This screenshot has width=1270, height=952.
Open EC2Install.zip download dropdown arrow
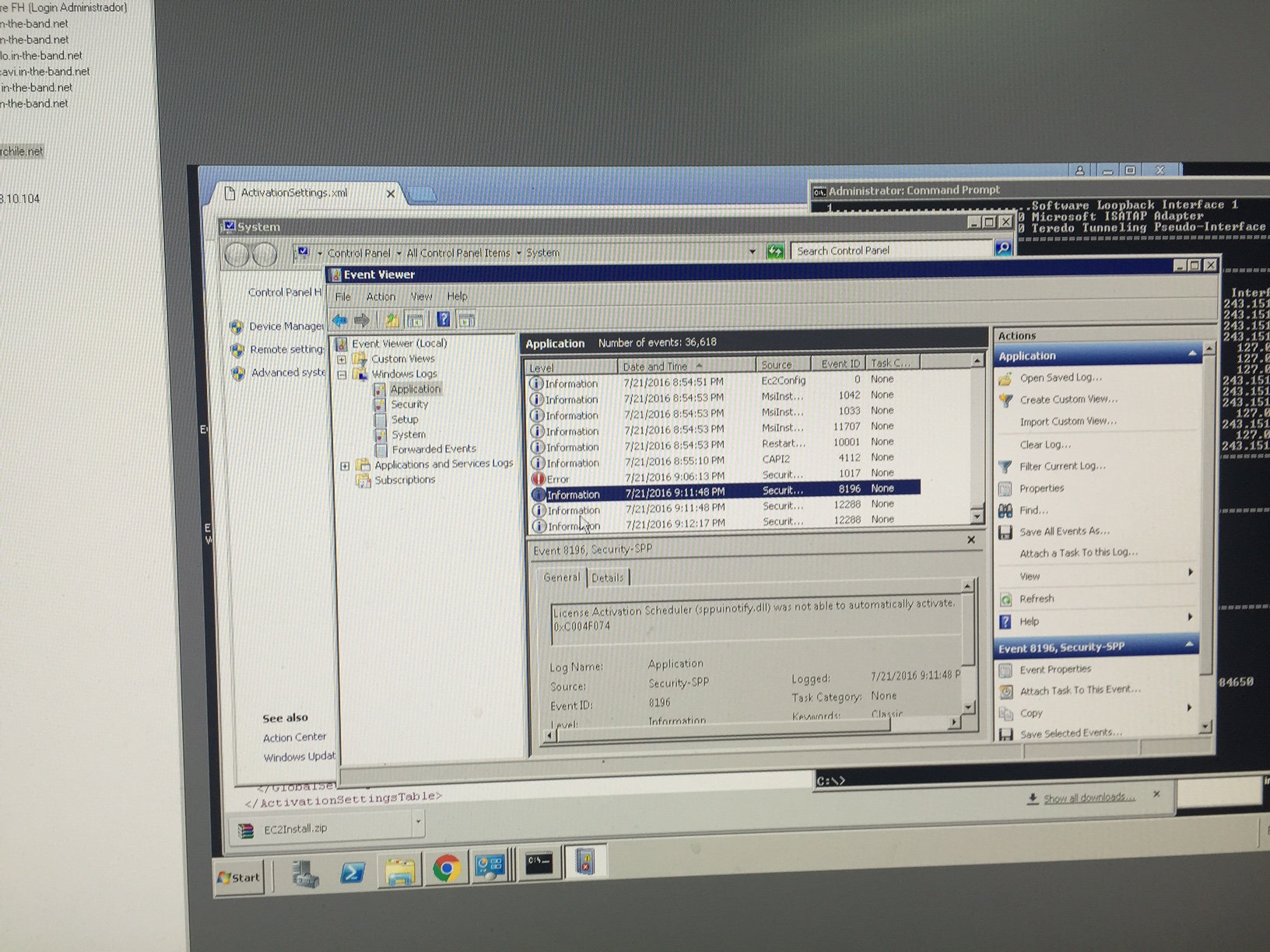point(418,821)
